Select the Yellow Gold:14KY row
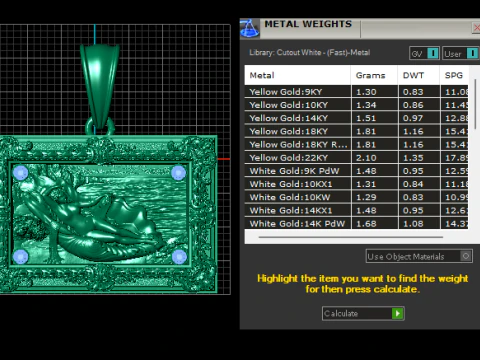The width and height of the screenshot is (480, 360). pos(356,118)
